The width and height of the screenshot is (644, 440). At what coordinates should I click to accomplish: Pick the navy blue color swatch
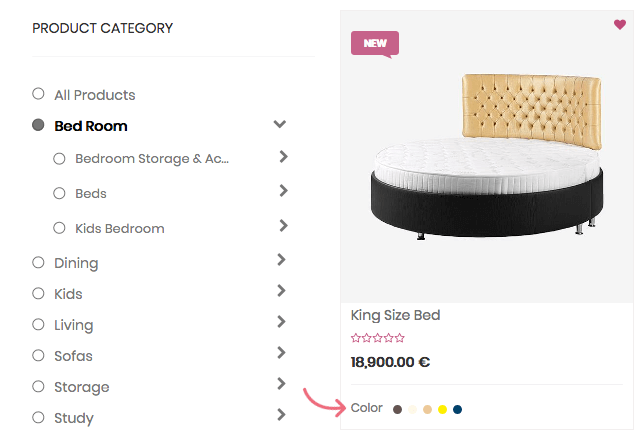tap(457, 409)
